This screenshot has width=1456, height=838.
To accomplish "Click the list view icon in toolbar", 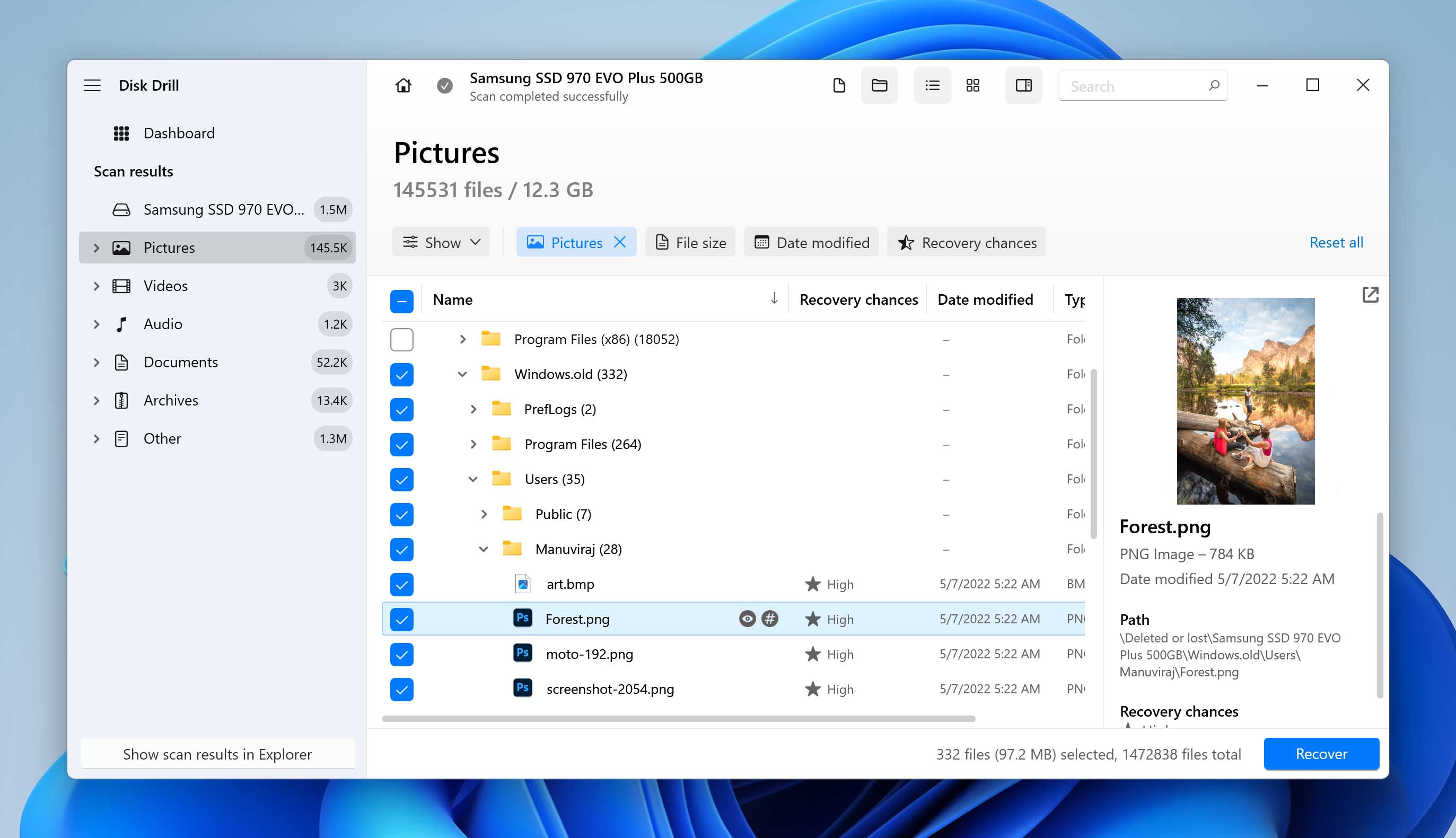I will point(930,85).
